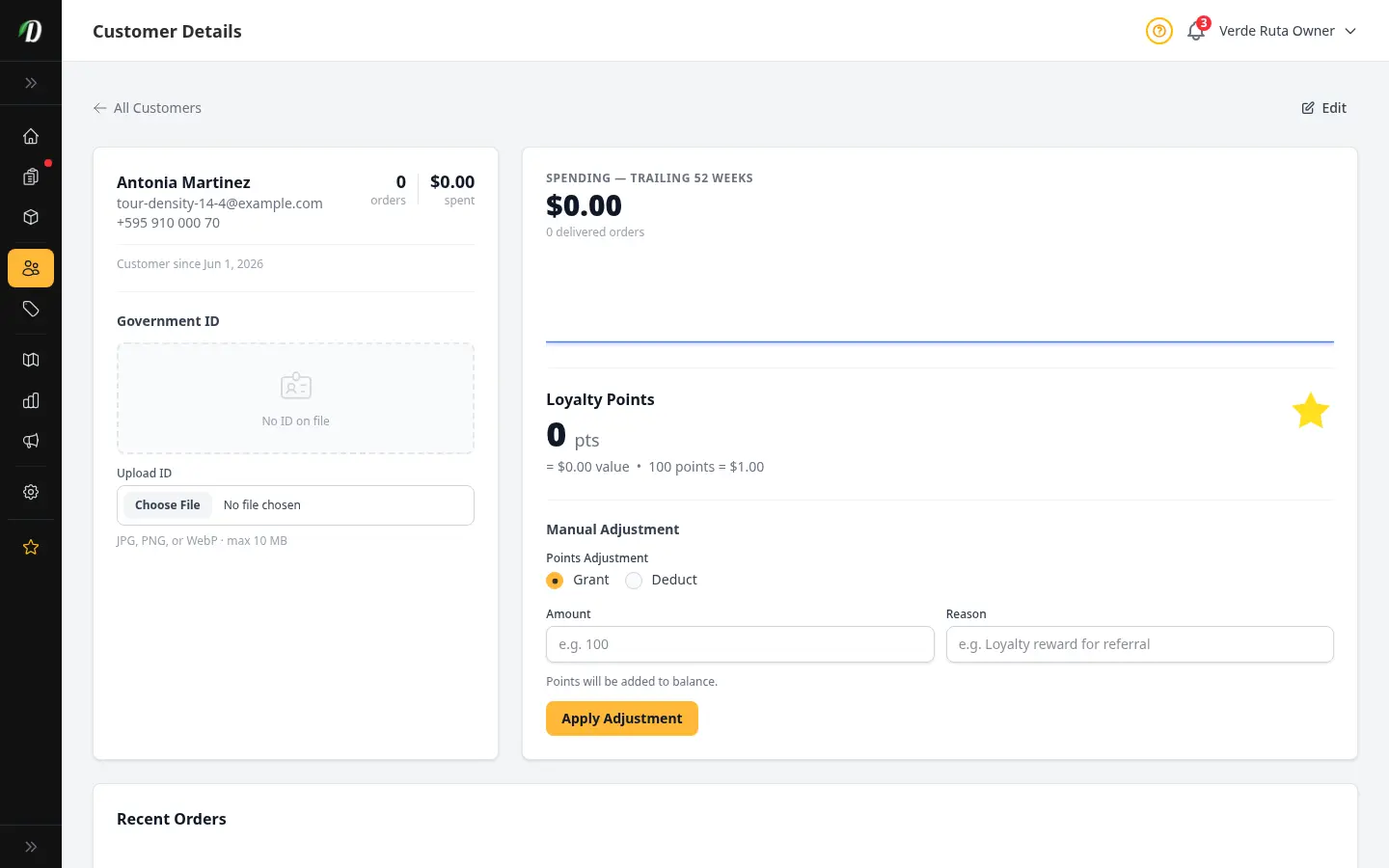Select the Grant radio option

[555, 581]
